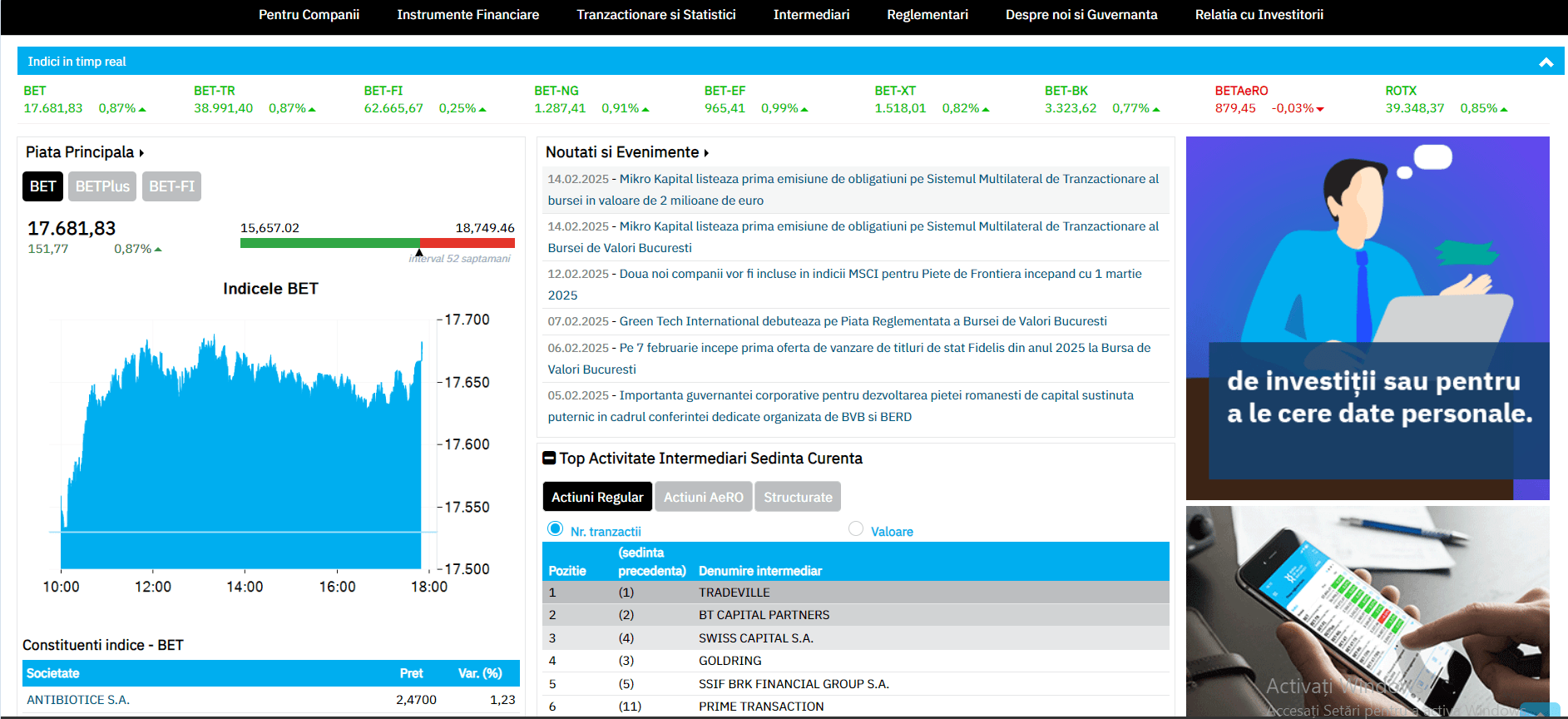This screenshot has height=719, width=1568.
Task: Open ANTIBIOTICE S.A. company link
Action: (x=78, y=700)
